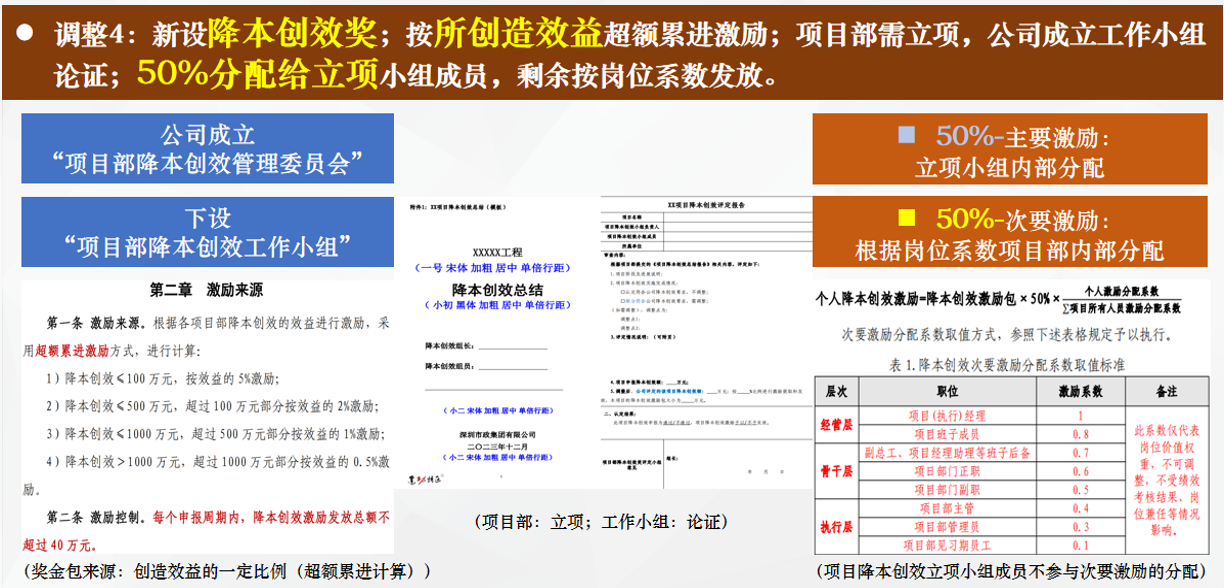Screen dimensions: 1224x588
Task: Click the XX项目降本创效评定报告 report title
Action: [x=705, y=204]
